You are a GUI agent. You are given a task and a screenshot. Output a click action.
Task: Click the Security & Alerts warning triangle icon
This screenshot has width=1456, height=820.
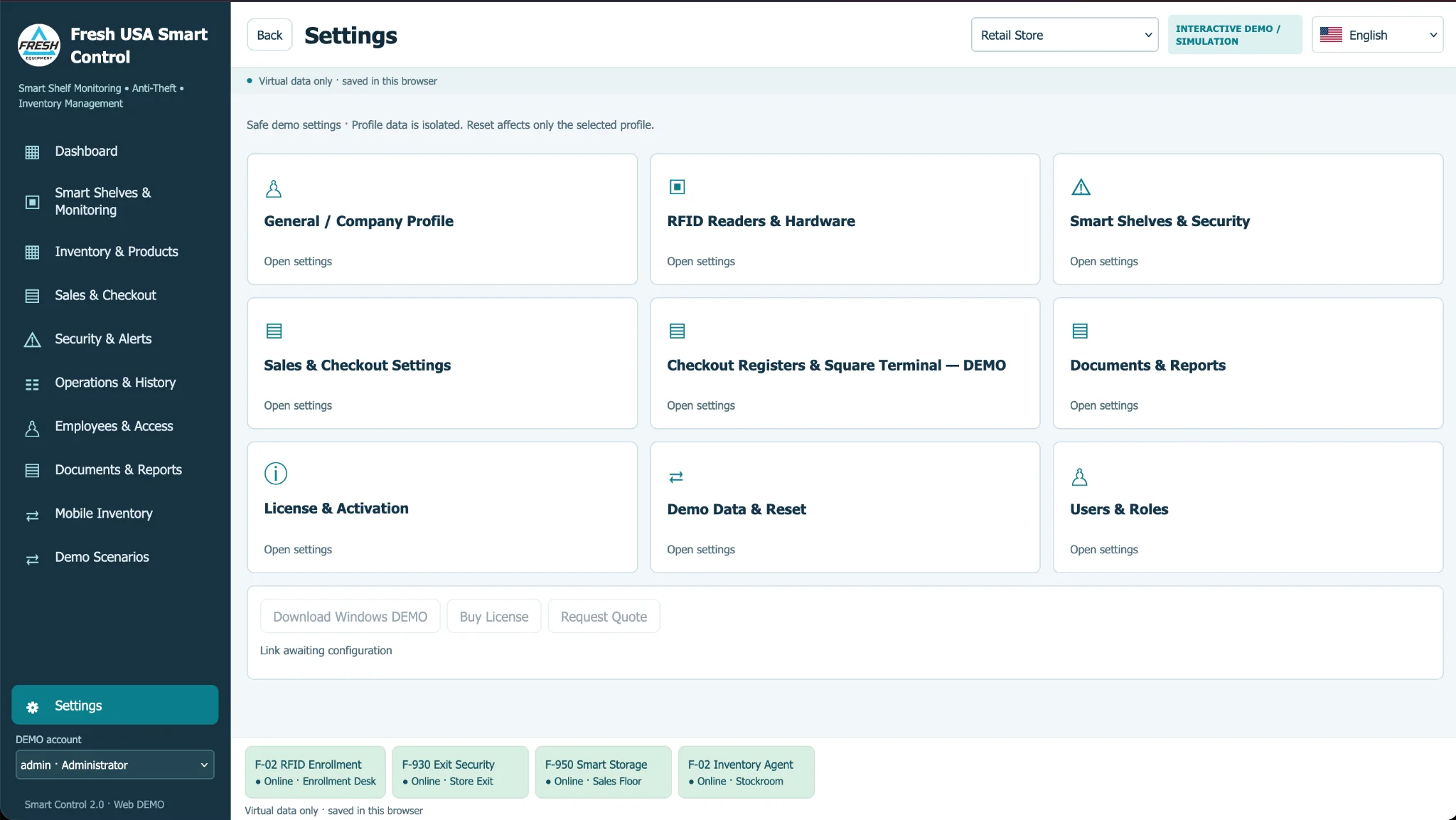tap(32, 340)
